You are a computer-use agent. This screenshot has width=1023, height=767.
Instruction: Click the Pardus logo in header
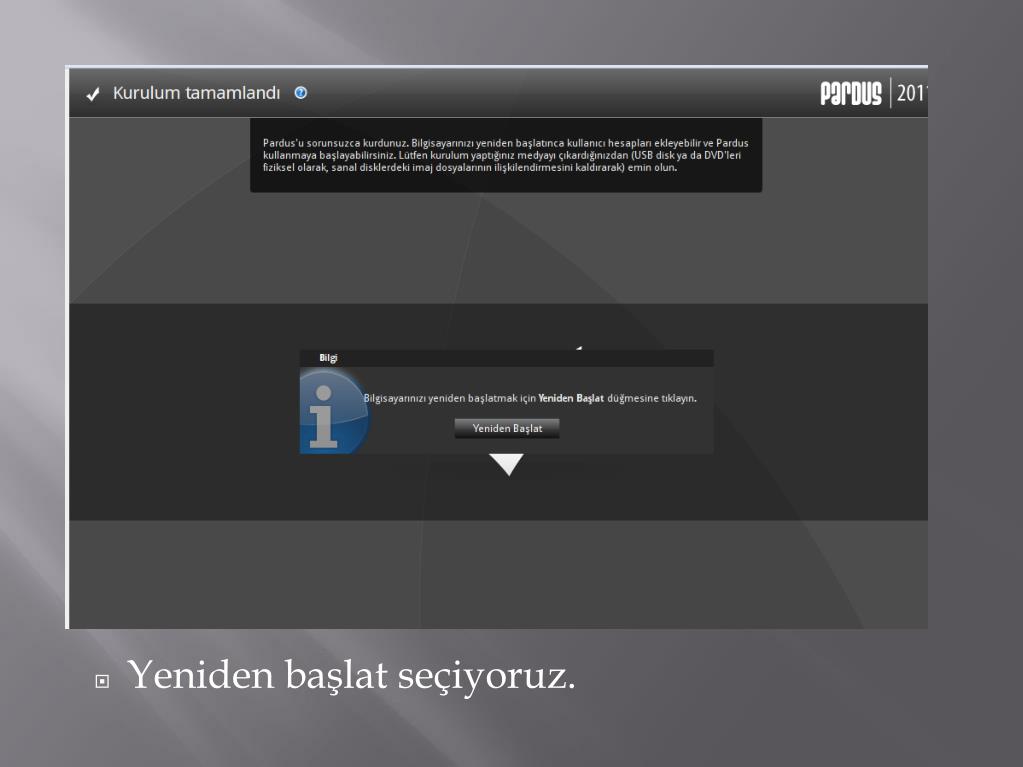pyautogui.click(x=851, y=93)
